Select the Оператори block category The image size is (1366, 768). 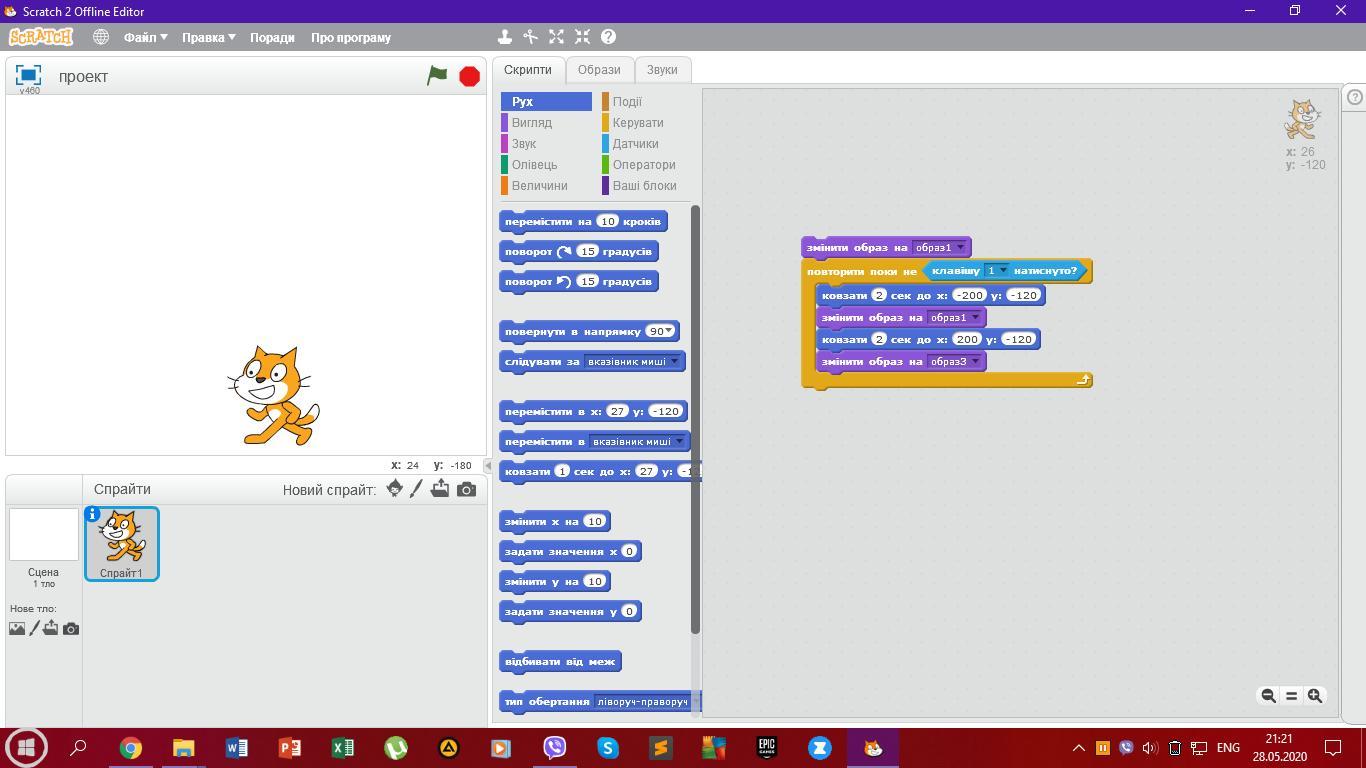(645, 164)
